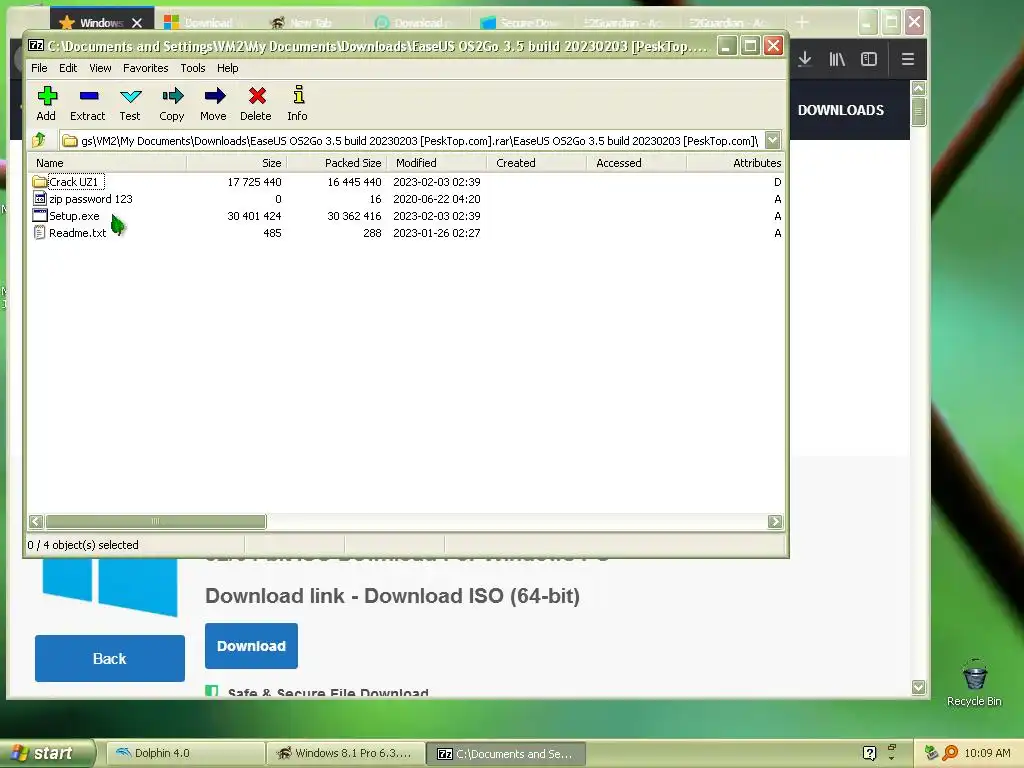Open the File menu
This screenshot has width=1024, height=768.
tap(39, 68)
